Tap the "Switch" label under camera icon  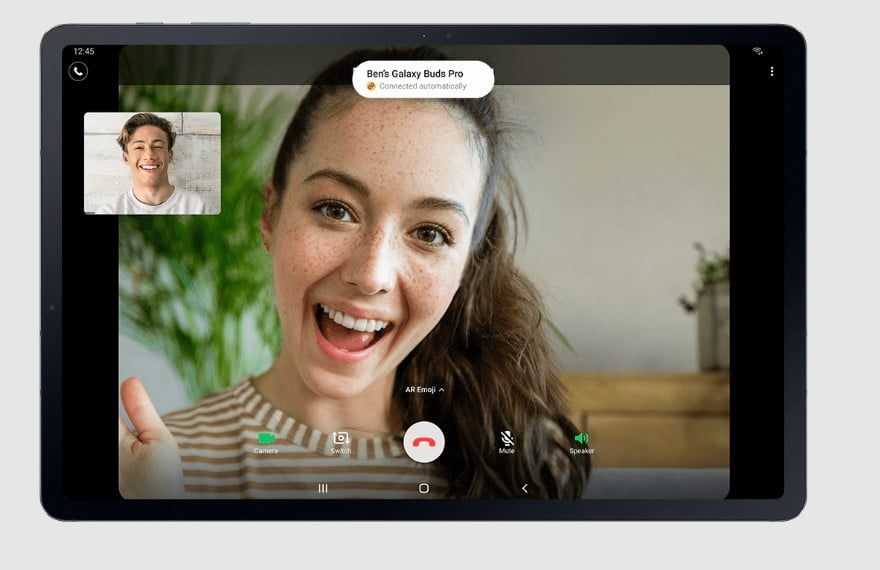(341, 452)
